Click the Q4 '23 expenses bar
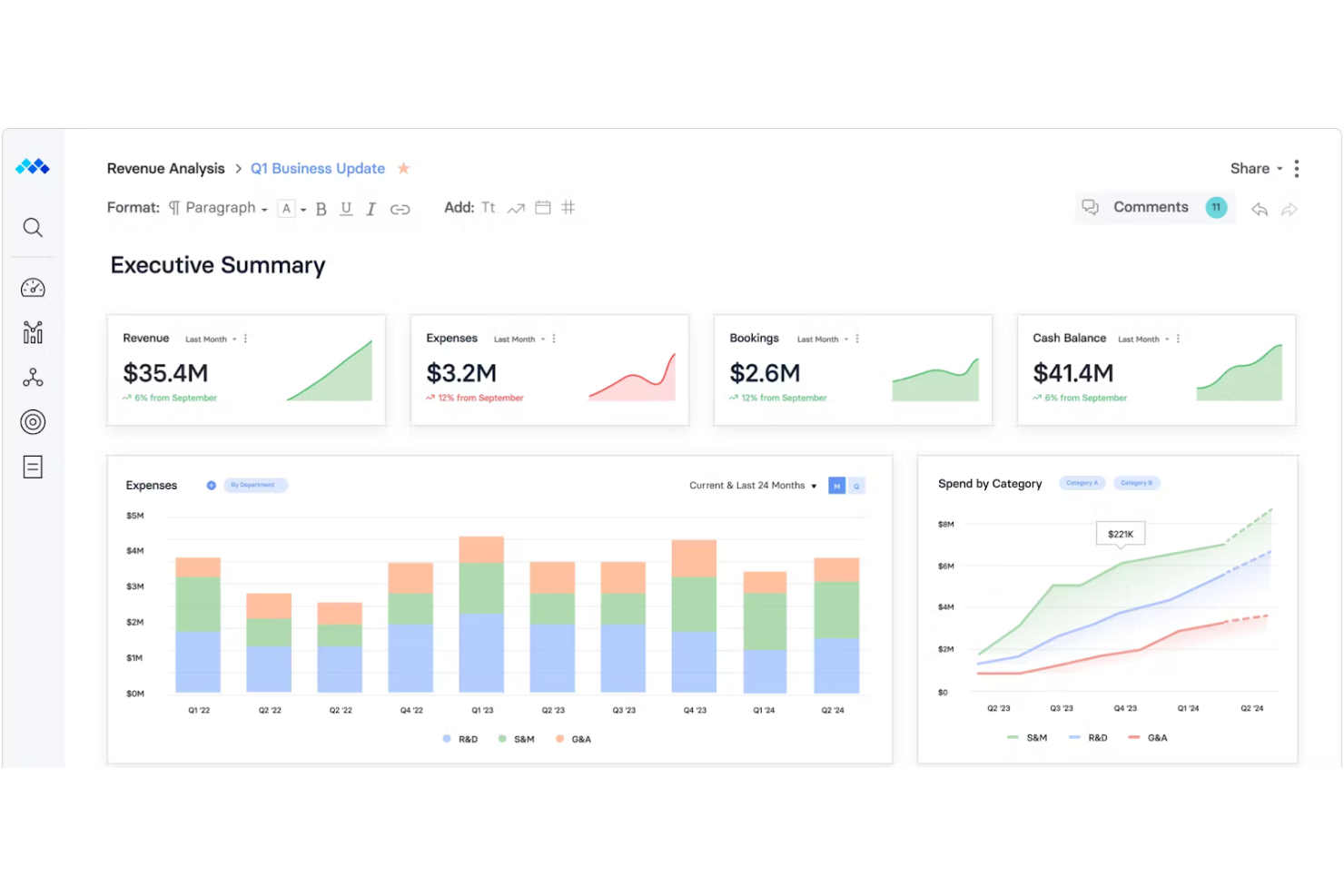 click(694, 616)
